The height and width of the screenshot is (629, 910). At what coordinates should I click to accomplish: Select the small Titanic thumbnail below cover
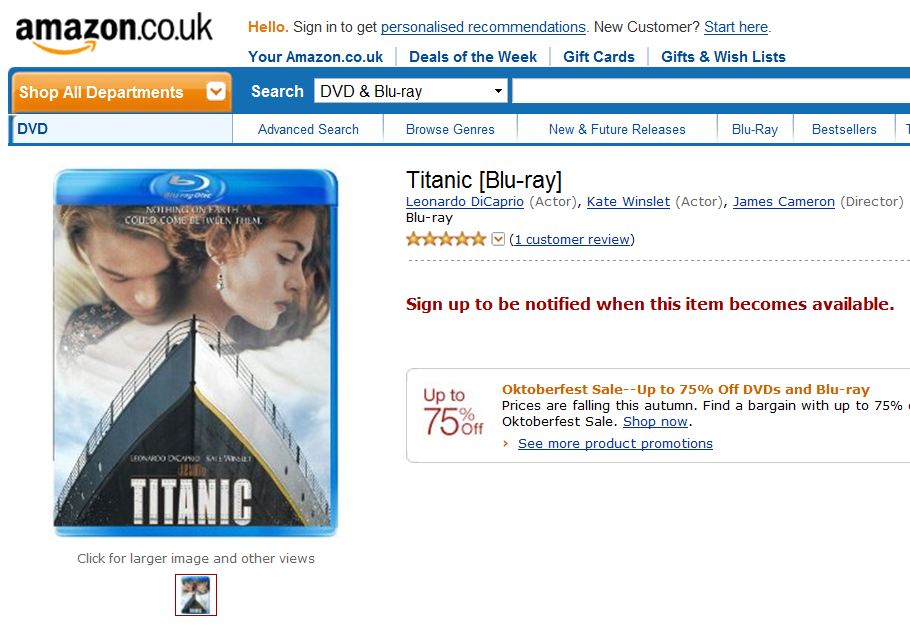[x=196, y=595]
